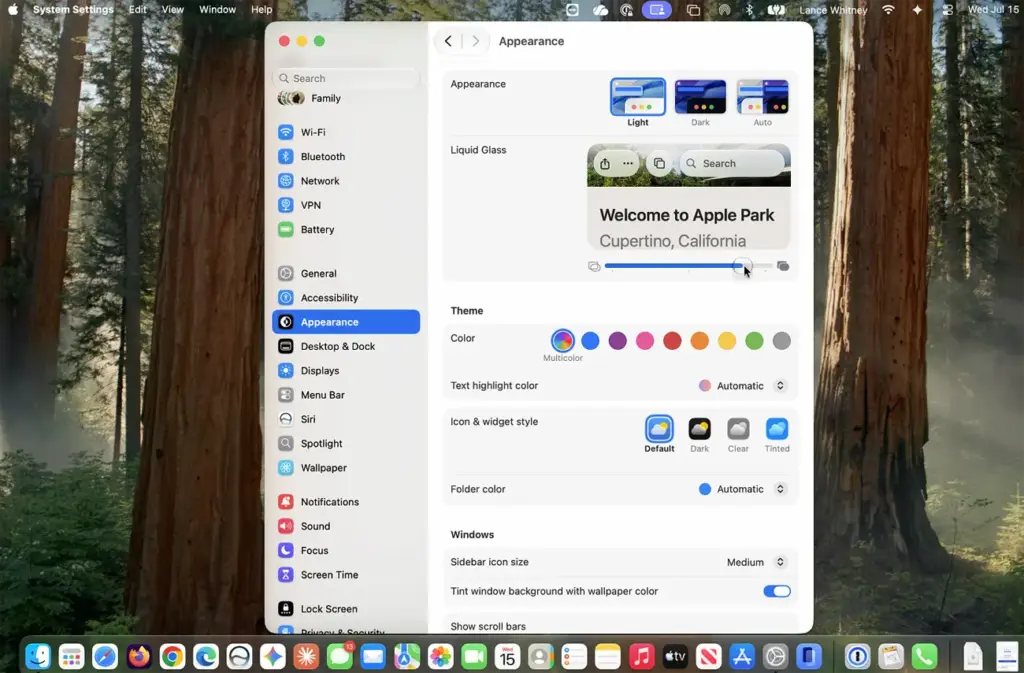The height and width of the screenshot is (673, 1024).
Task: Choose Dark icon & widget style
Action: point(699,434)
